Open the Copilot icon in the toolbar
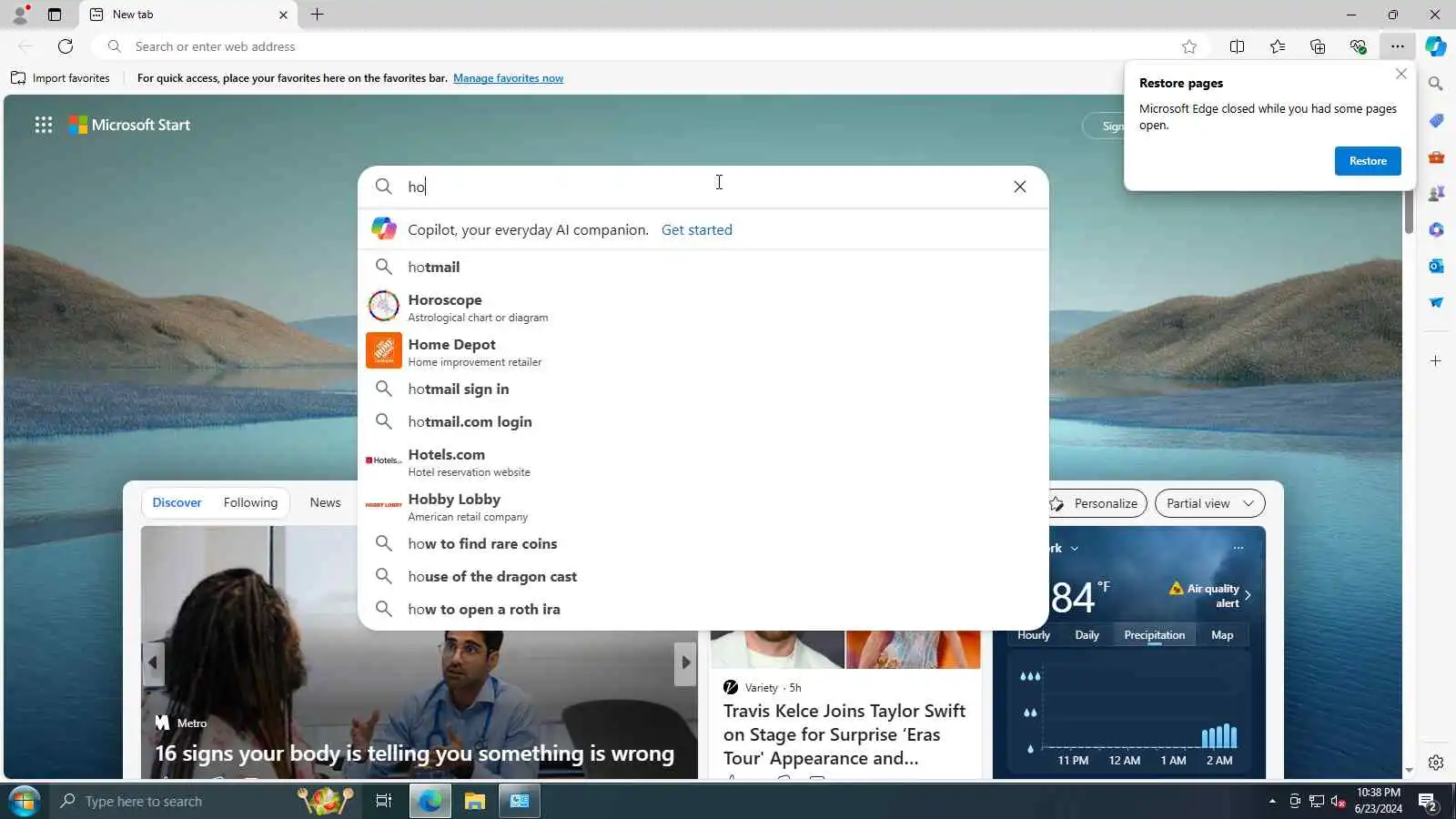 (x=1436, y=46)
